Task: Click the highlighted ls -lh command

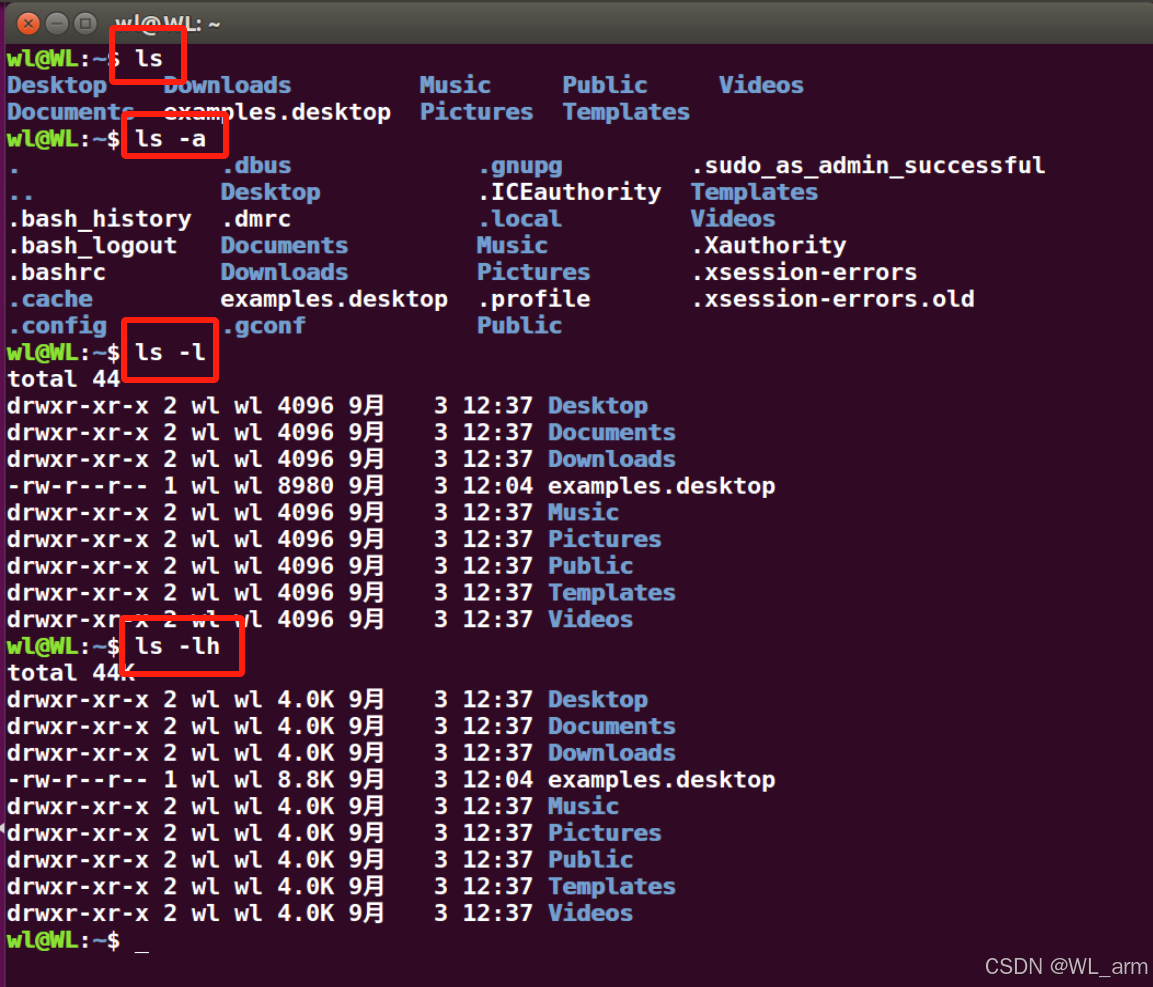Action: tap(178, 646)
